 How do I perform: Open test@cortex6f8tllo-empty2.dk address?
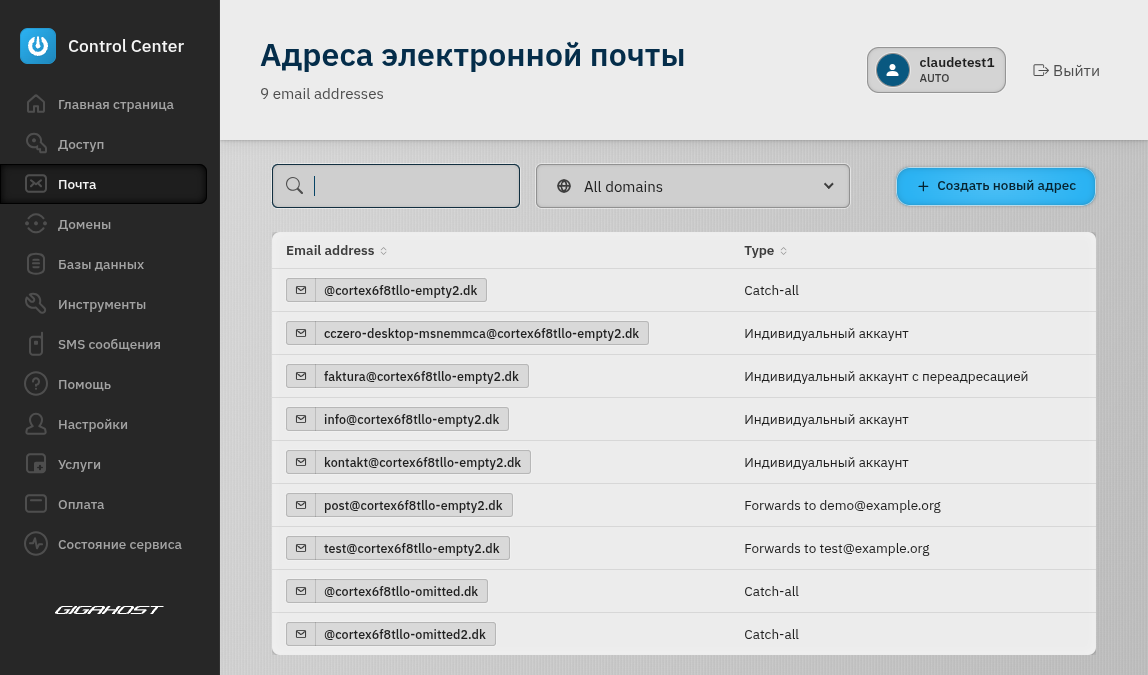click(398, 548)
